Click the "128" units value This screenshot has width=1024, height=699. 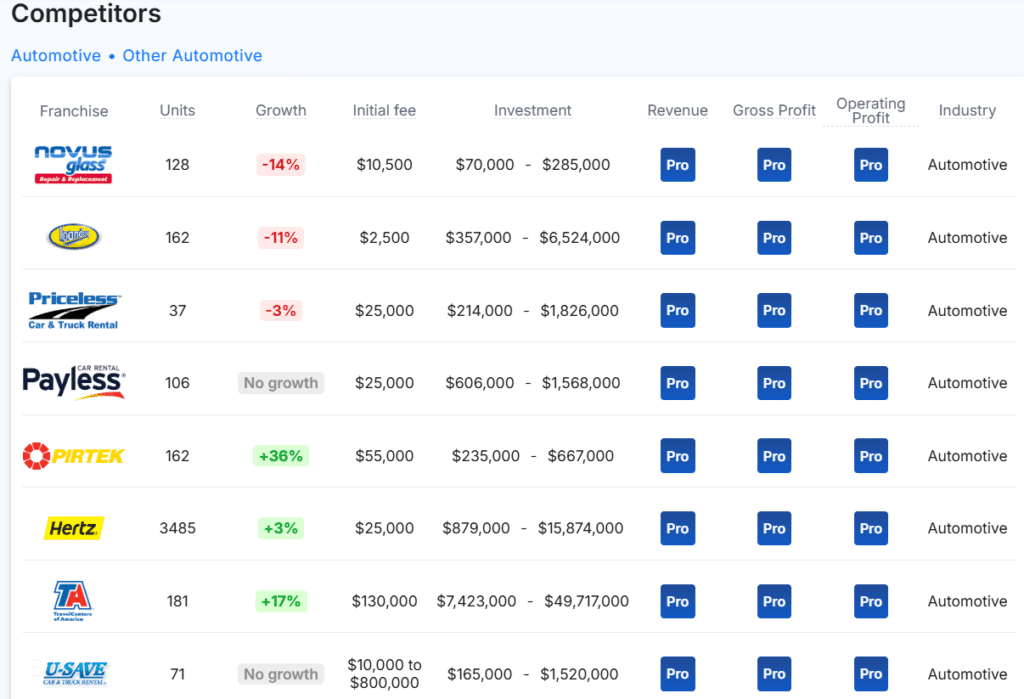tap(178, 165)
